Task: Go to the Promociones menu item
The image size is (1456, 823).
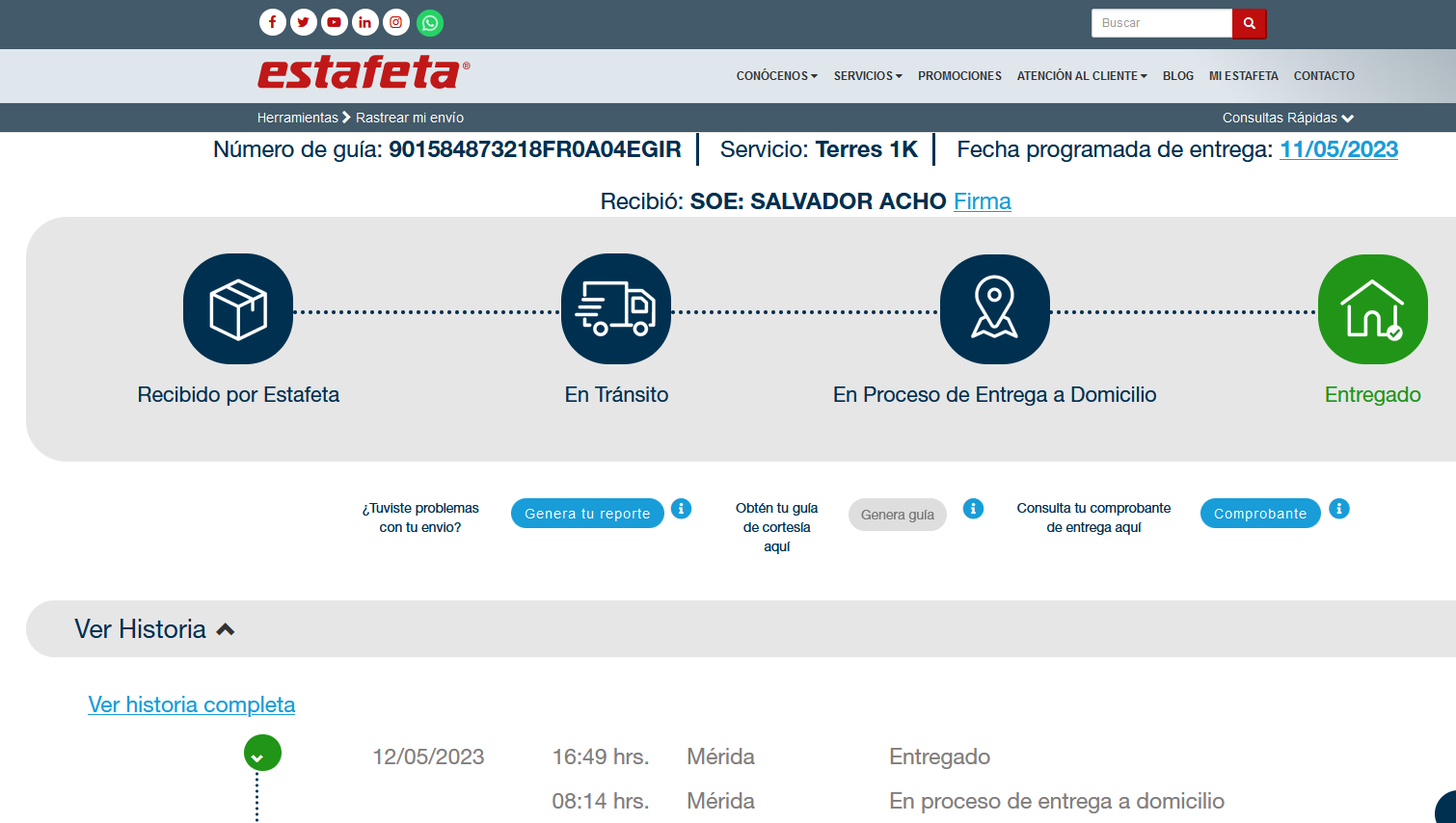Action: (x=959, y=76)
